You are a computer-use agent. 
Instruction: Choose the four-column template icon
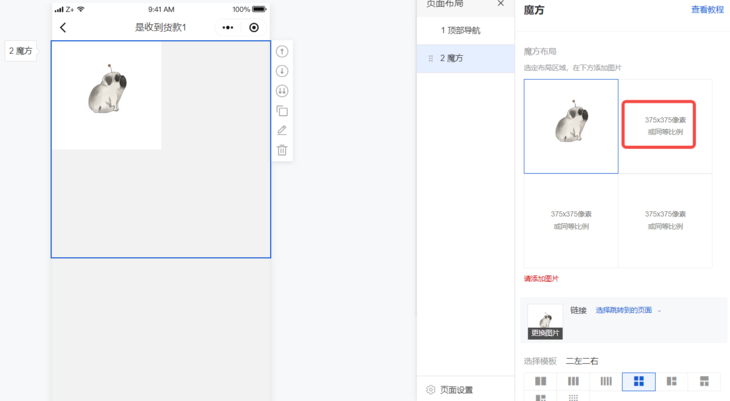[606, 381]
